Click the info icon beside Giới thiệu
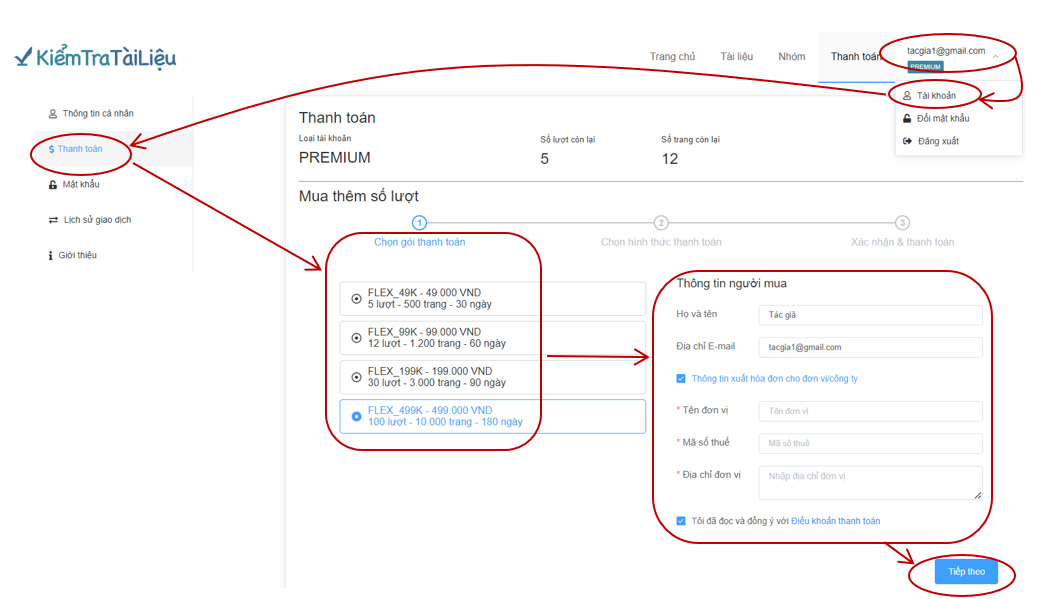 coord(50,255)
